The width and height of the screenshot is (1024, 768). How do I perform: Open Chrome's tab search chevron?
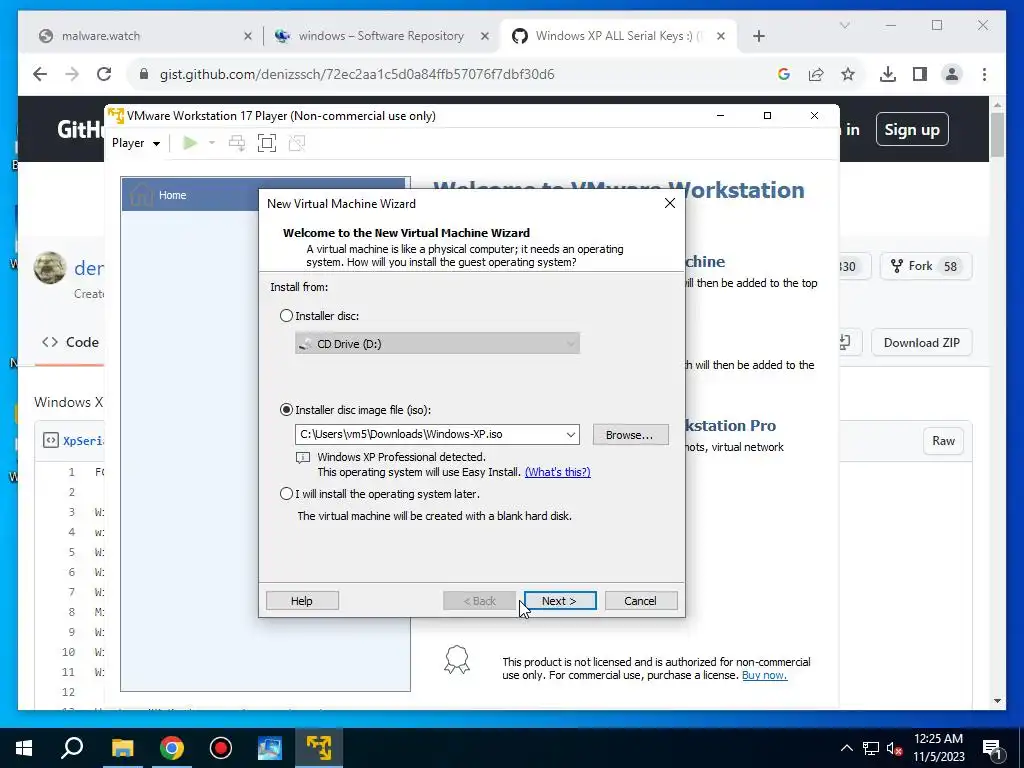click(844, 25)
